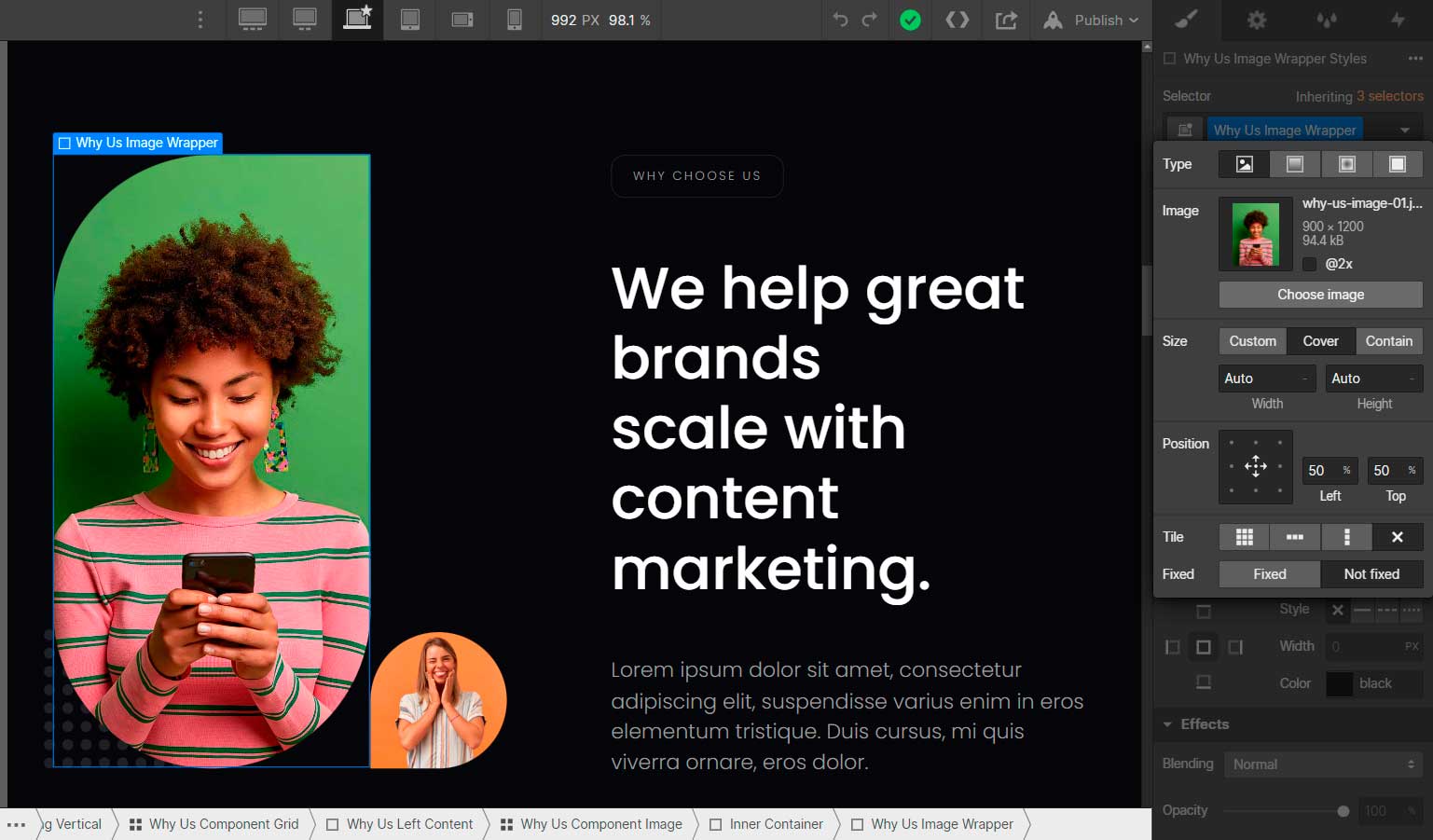Click the background image thumbnail preview

coord(1255,235)
